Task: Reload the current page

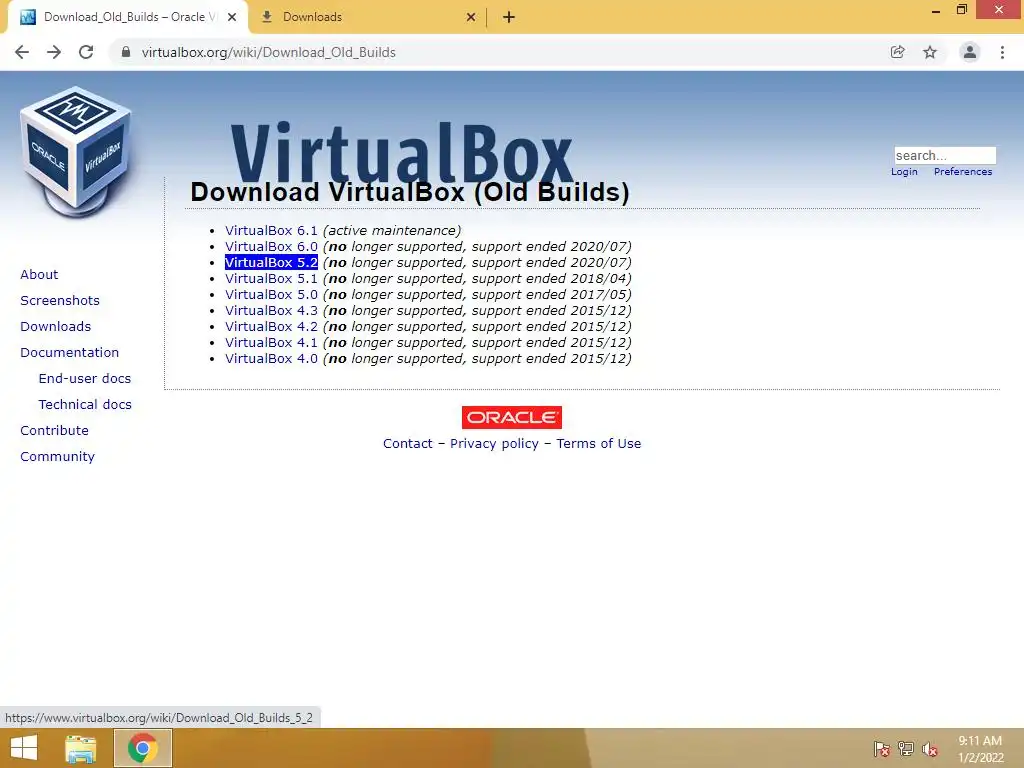Action: [86, 52]
